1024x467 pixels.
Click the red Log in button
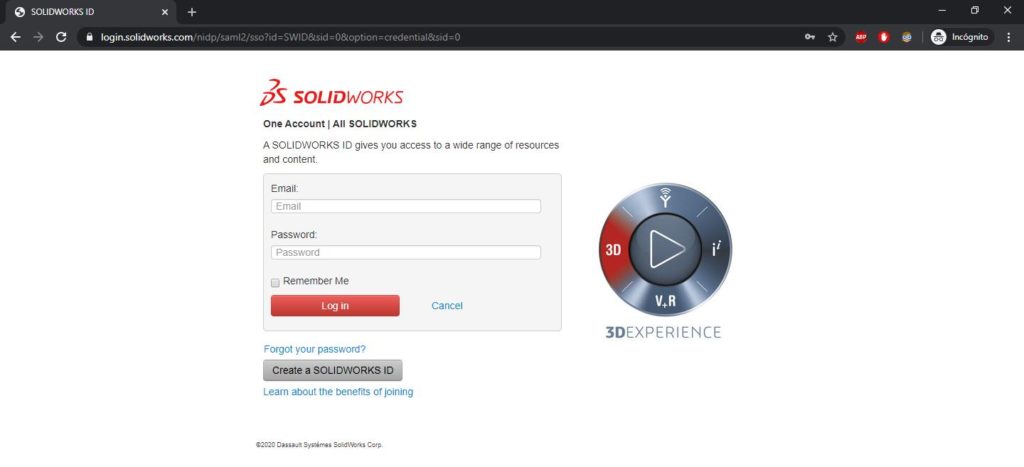[x=335, y=306]
